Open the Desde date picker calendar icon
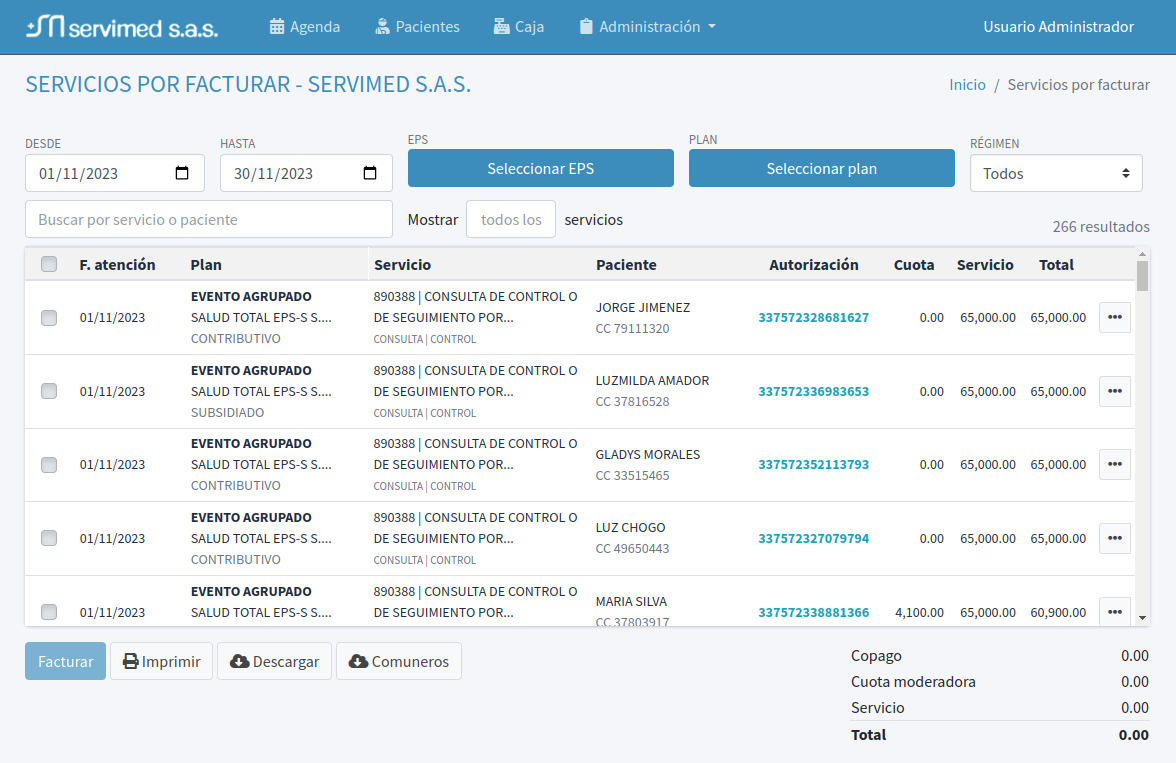Image resolution: width=1176 pixels, height=763 pixels. coord(182,173)
